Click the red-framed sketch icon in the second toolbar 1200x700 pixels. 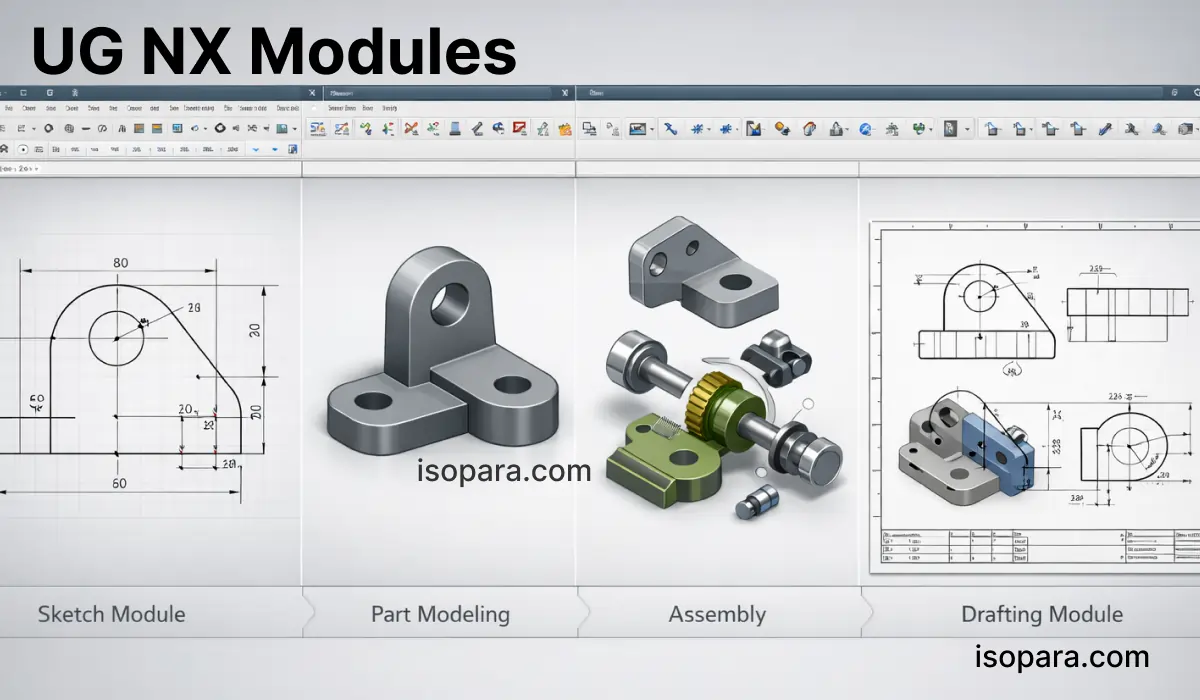tap(520, 128)
